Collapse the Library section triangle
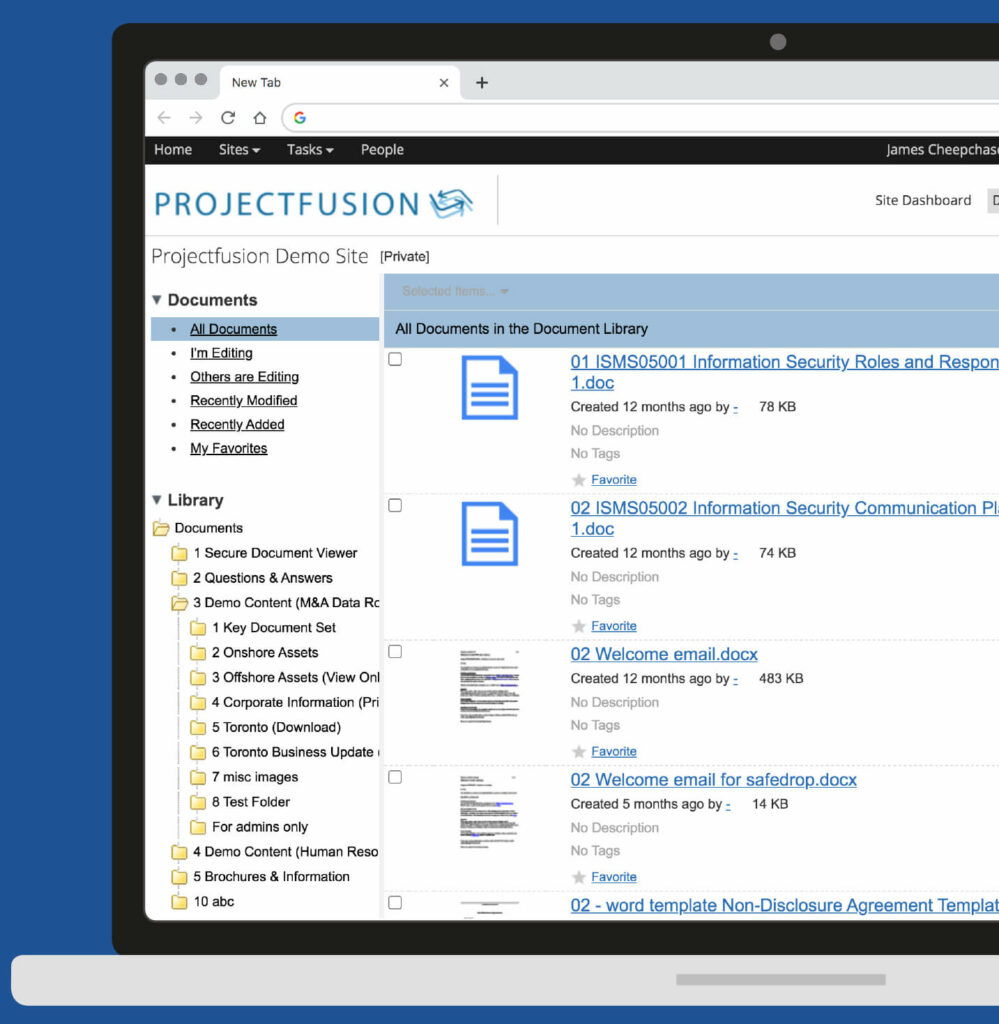 click(x=157, y=500)
